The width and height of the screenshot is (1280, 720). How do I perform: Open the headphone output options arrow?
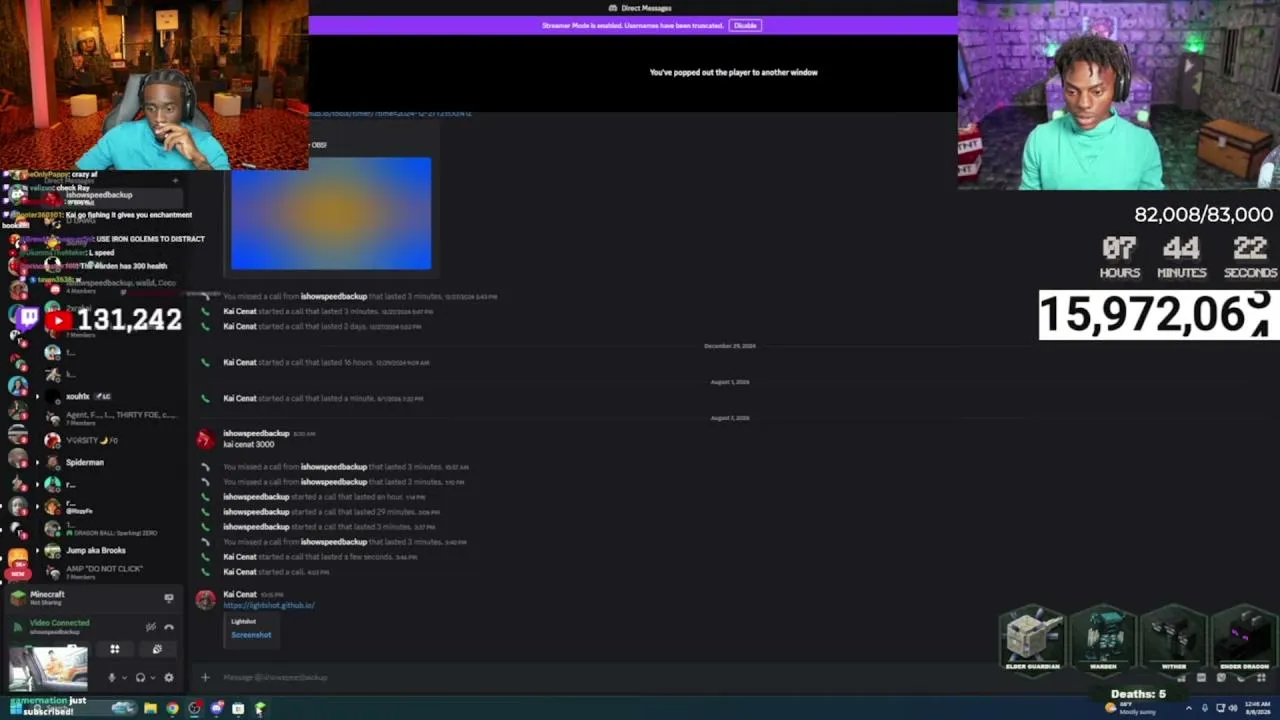(152, 677)
